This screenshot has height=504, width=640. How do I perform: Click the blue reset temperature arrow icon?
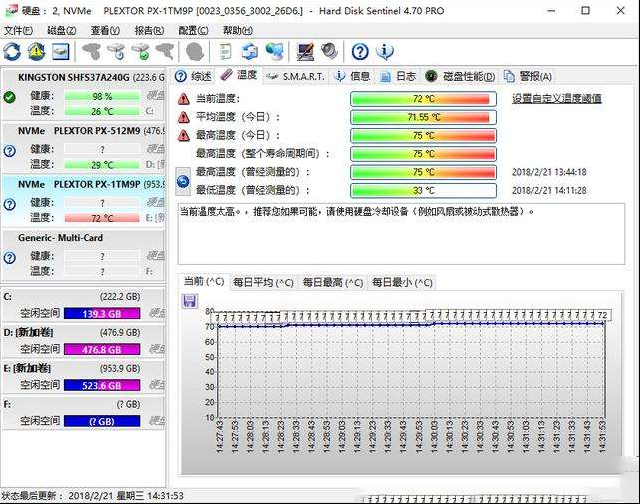(x=183, y=181)
